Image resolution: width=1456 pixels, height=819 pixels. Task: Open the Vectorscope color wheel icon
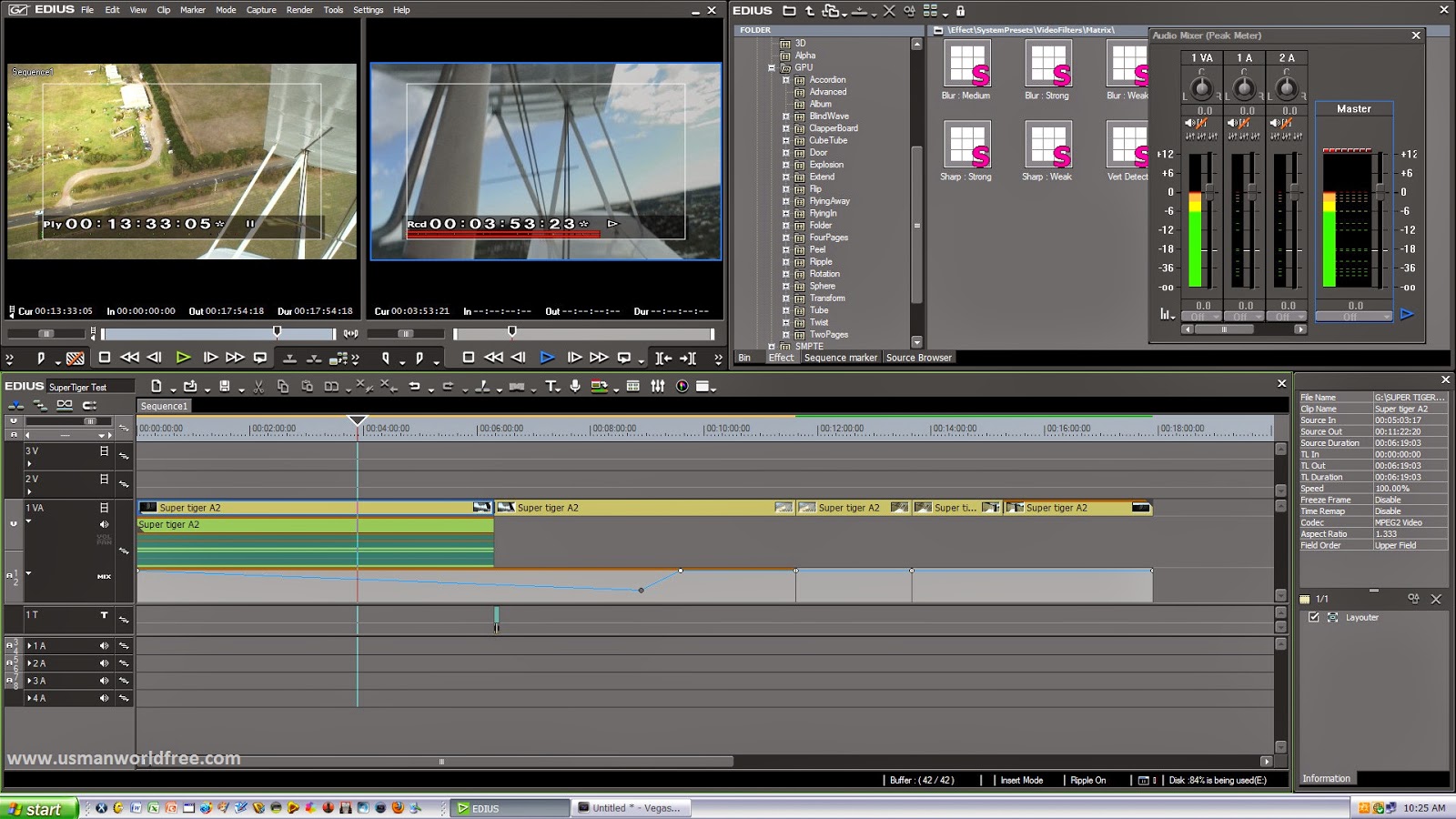682,387
